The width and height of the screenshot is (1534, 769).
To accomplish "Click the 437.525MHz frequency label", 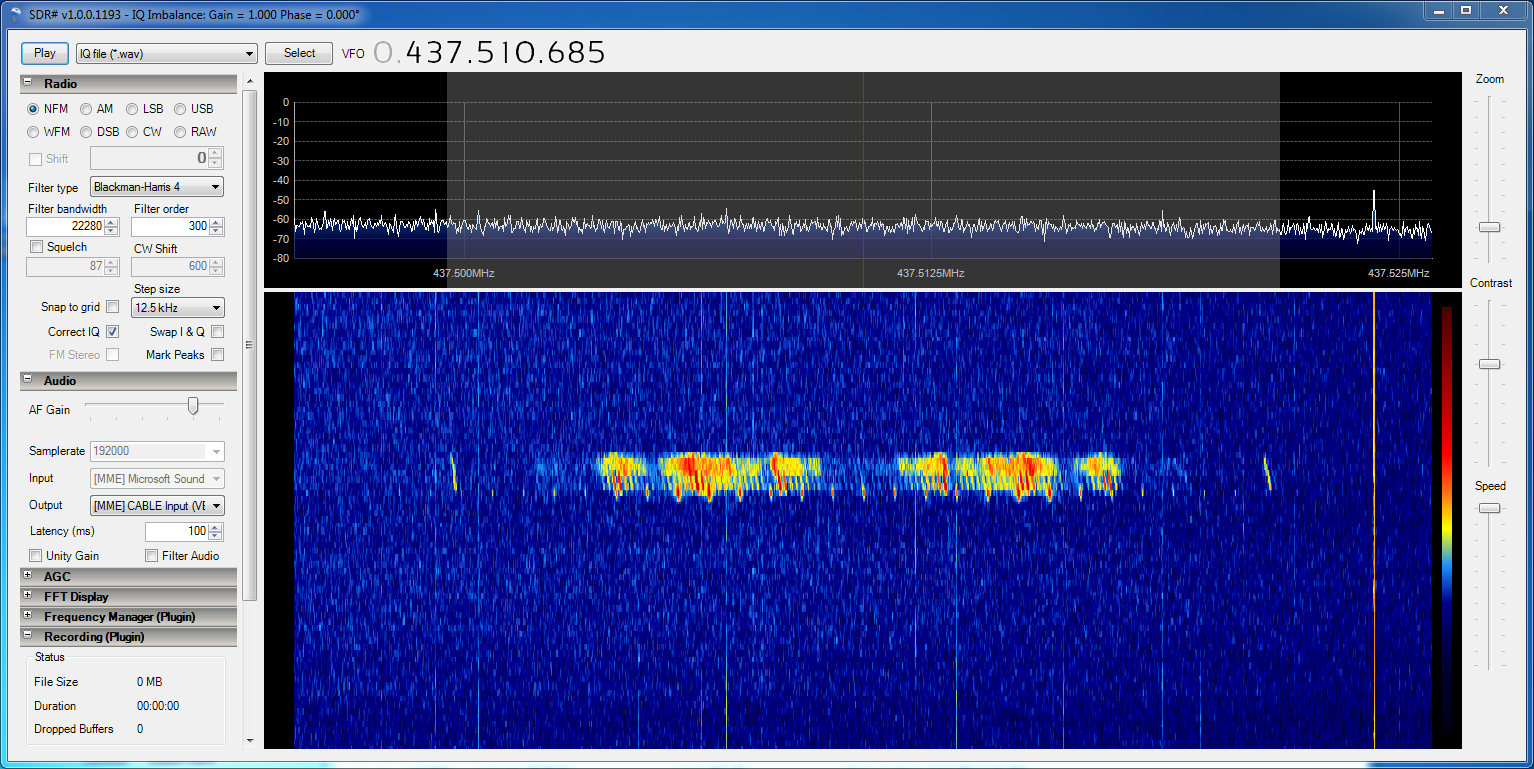I will point(1398,273).
